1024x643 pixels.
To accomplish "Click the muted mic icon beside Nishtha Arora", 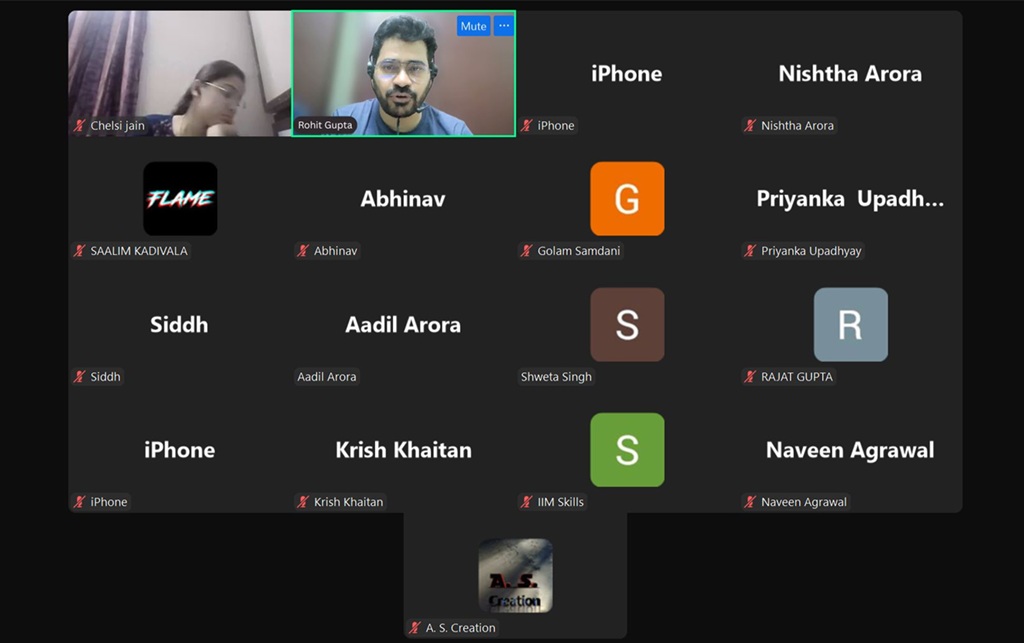I will tap(750, 125).
